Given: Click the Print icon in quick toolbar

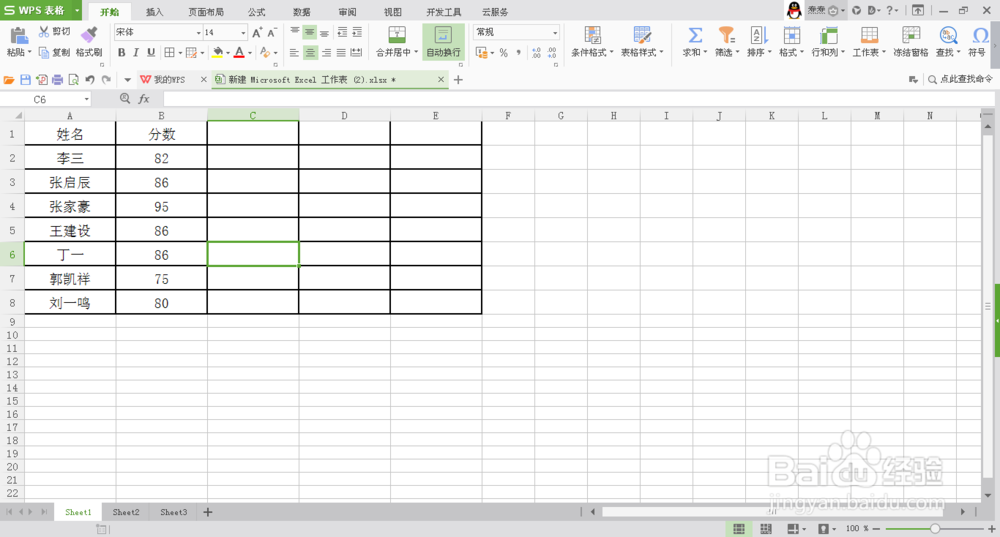Looking at the screenshot, I should pyautogui.click(x=57, y=80).
